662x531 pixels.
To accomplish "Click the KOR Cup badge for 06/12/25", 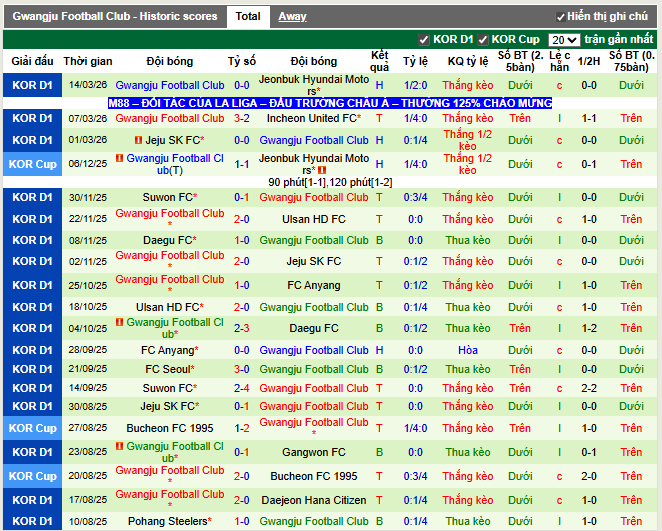I will click(x=32, y=164).
